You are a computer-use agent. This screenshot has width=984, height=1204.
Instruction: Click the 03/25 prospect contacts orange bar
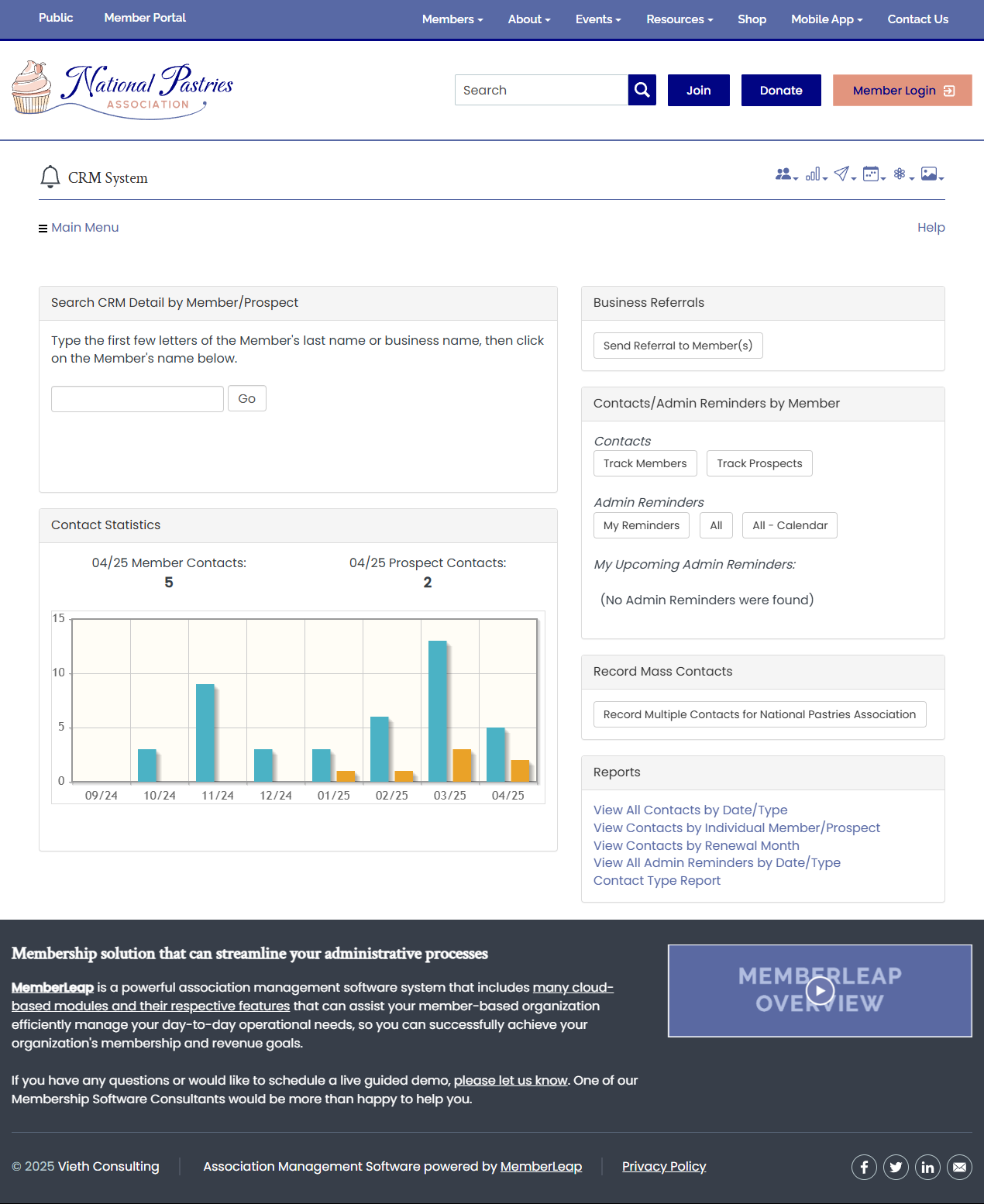click(462, 765)
